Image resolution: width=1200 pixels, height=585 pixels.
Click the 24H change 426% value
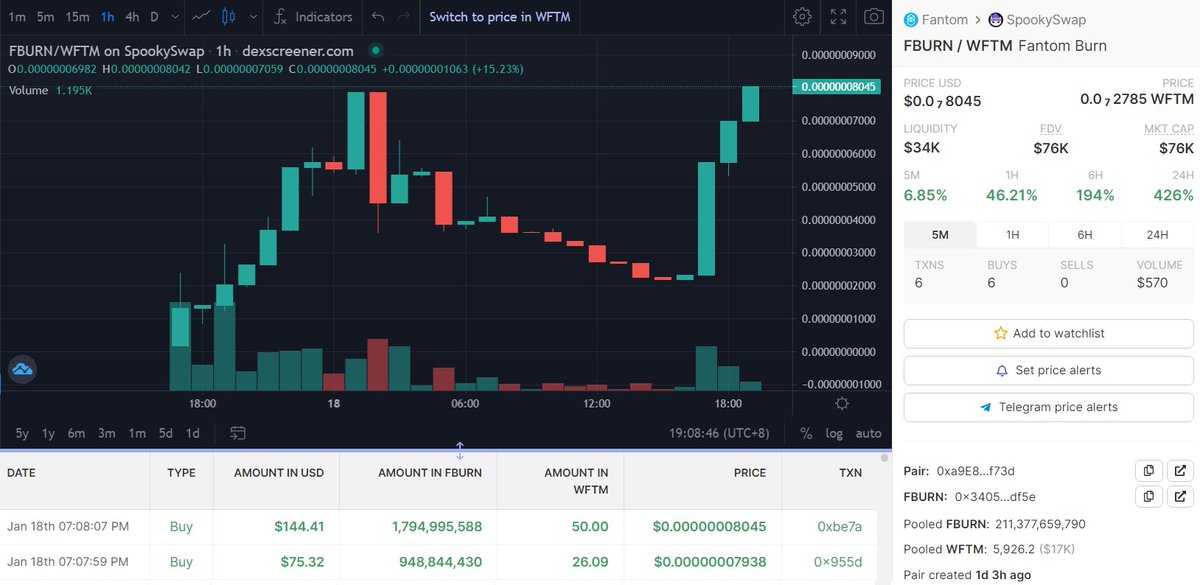click(x=1174, y=195)
